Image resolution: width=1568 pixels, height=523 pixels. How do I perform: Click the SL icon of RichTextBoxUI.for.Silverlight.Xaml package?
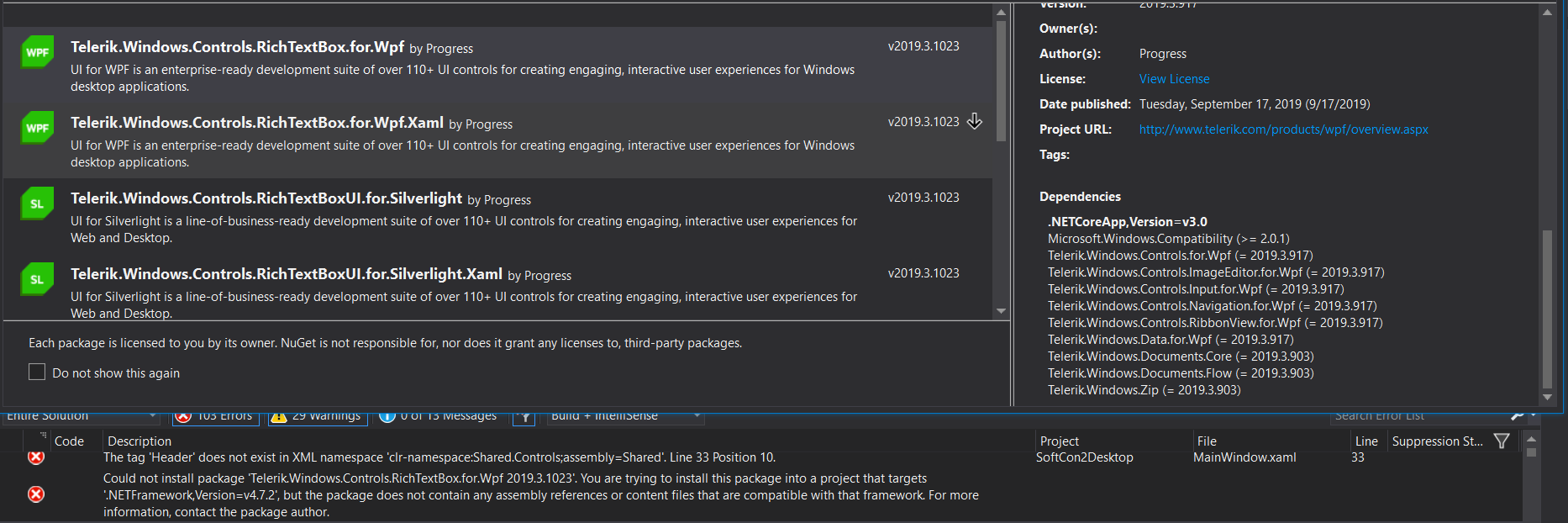[x=37, y=279]
